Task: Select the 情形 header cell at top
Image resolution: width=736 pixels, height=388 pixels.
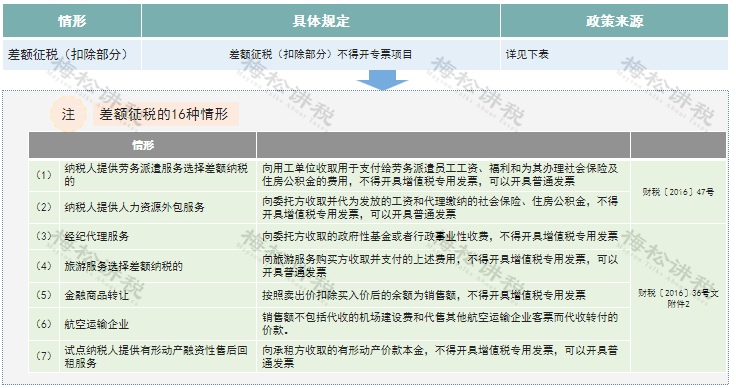Action: click(72, 21)
